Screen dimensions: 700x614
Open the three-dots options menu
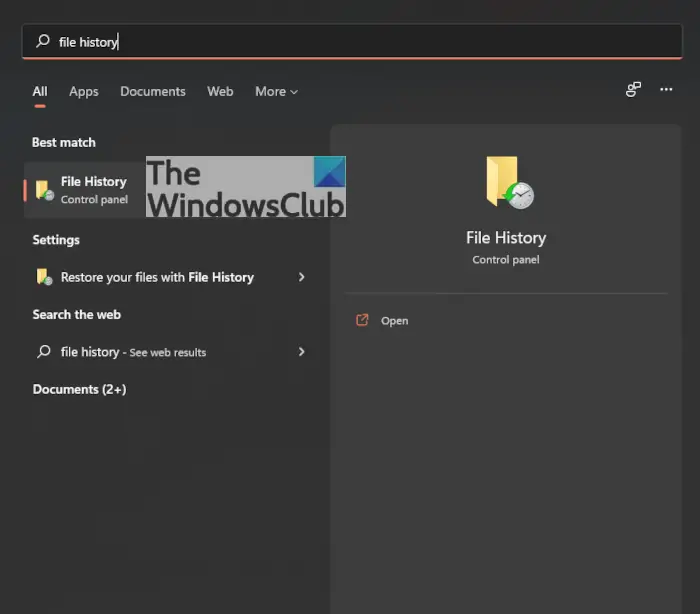[x=666, y=89]
